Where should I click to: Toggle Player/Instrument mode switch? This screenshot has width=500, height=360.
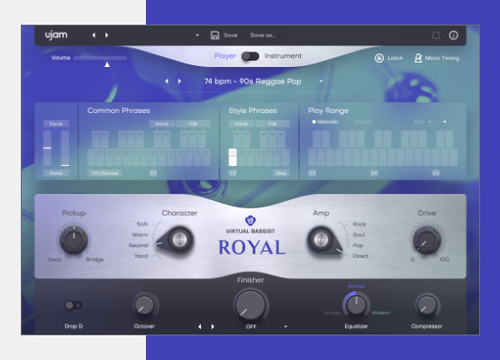[250, 56]
